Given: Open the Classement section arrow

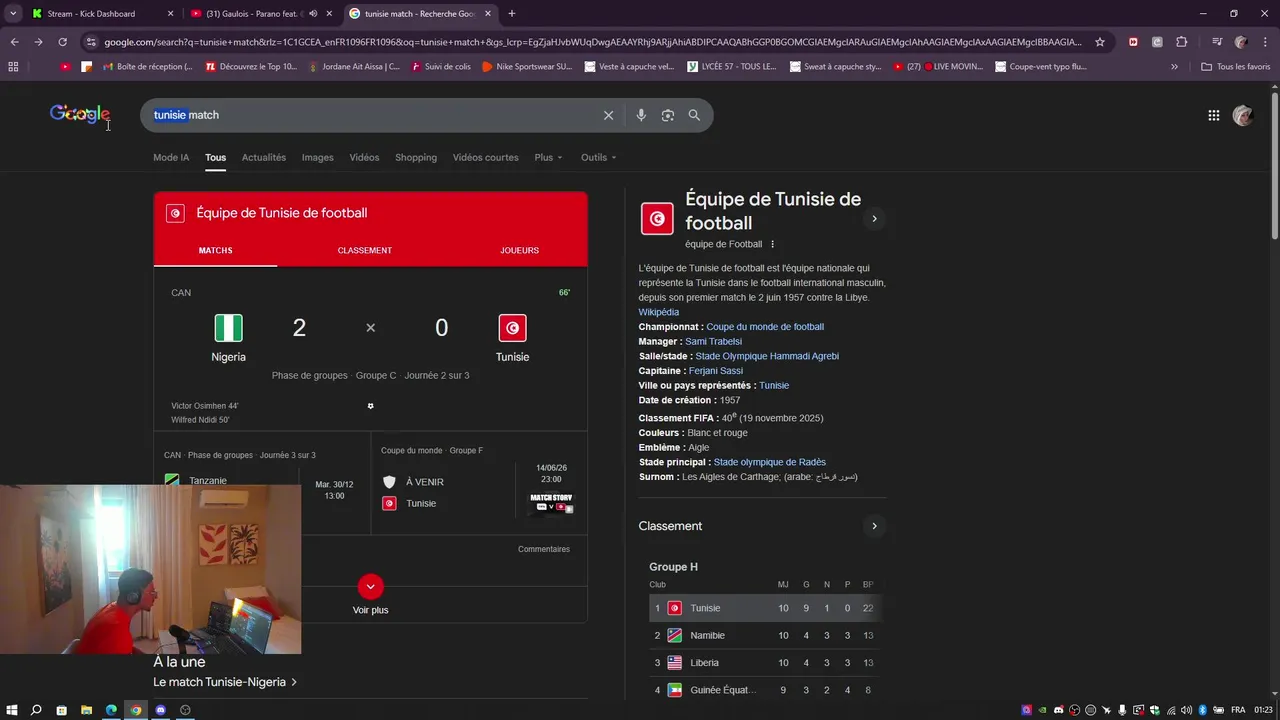Looking at the screenshot, I should click(x=874, y=526).
